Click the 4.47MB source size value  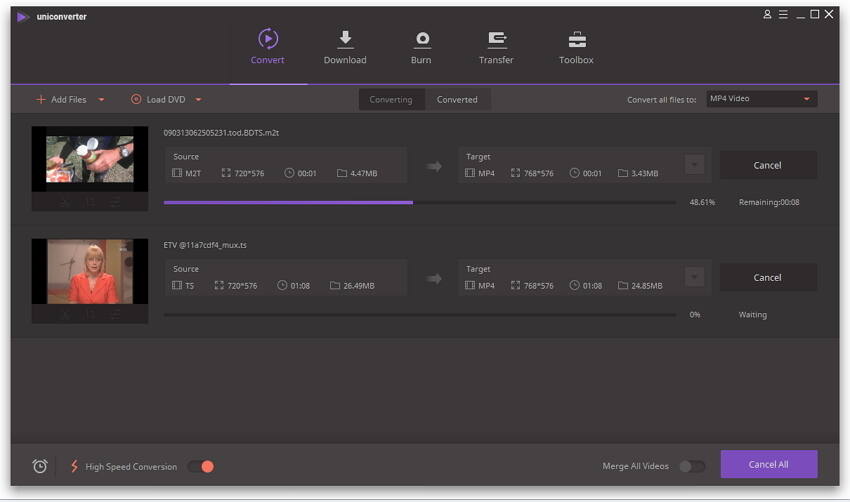pos(364,173)
